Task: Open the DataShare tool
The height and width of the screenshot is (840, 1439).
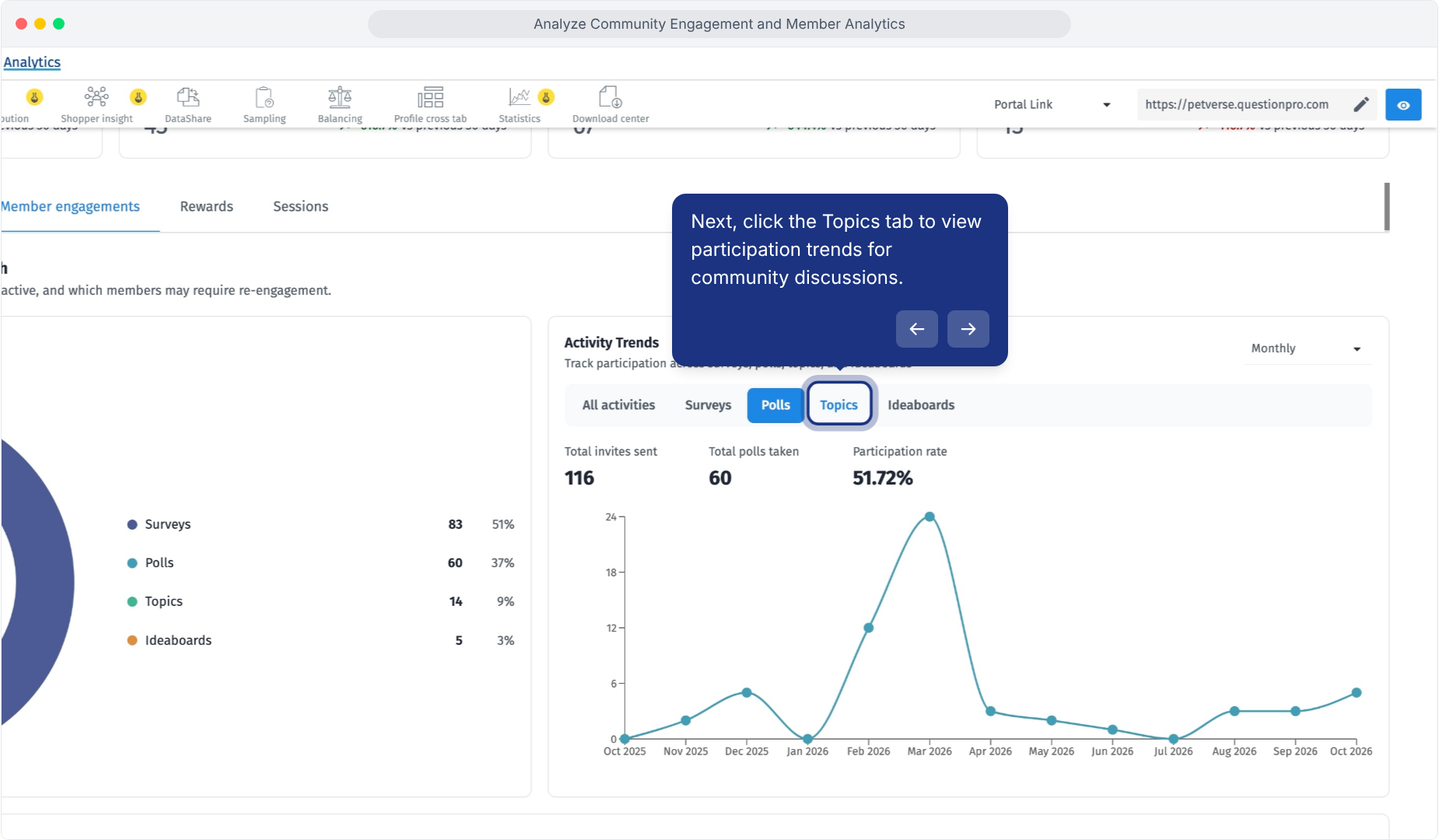Action: pyautogui.click(x=188, y=104)
